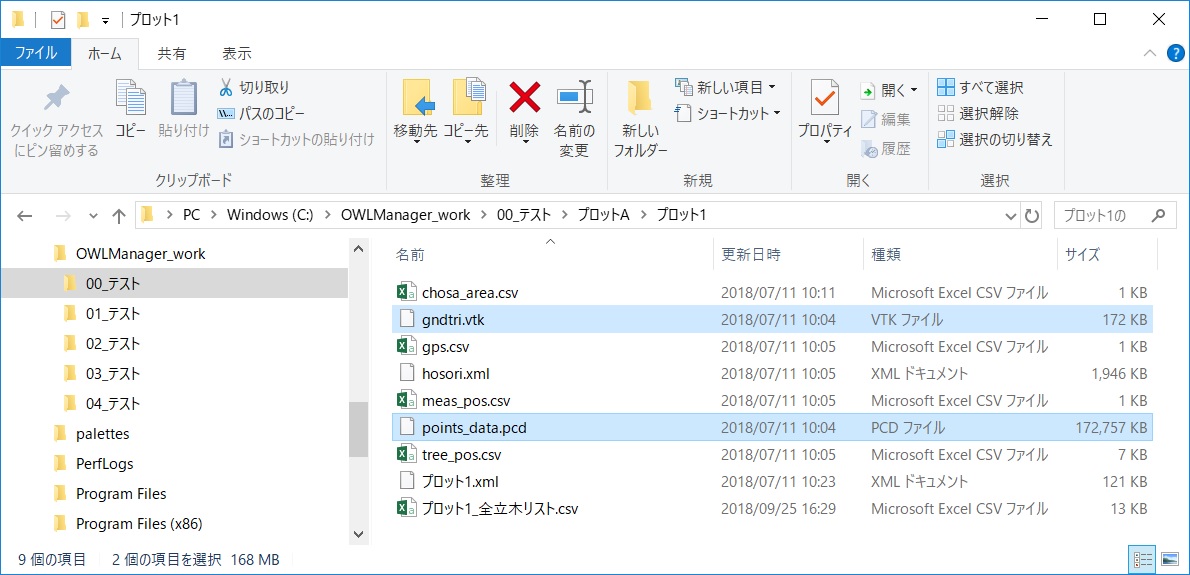This screenshot has height=575, width=1190.
Task: Click the new folder icon in title bar
Action: coord(83,20)
